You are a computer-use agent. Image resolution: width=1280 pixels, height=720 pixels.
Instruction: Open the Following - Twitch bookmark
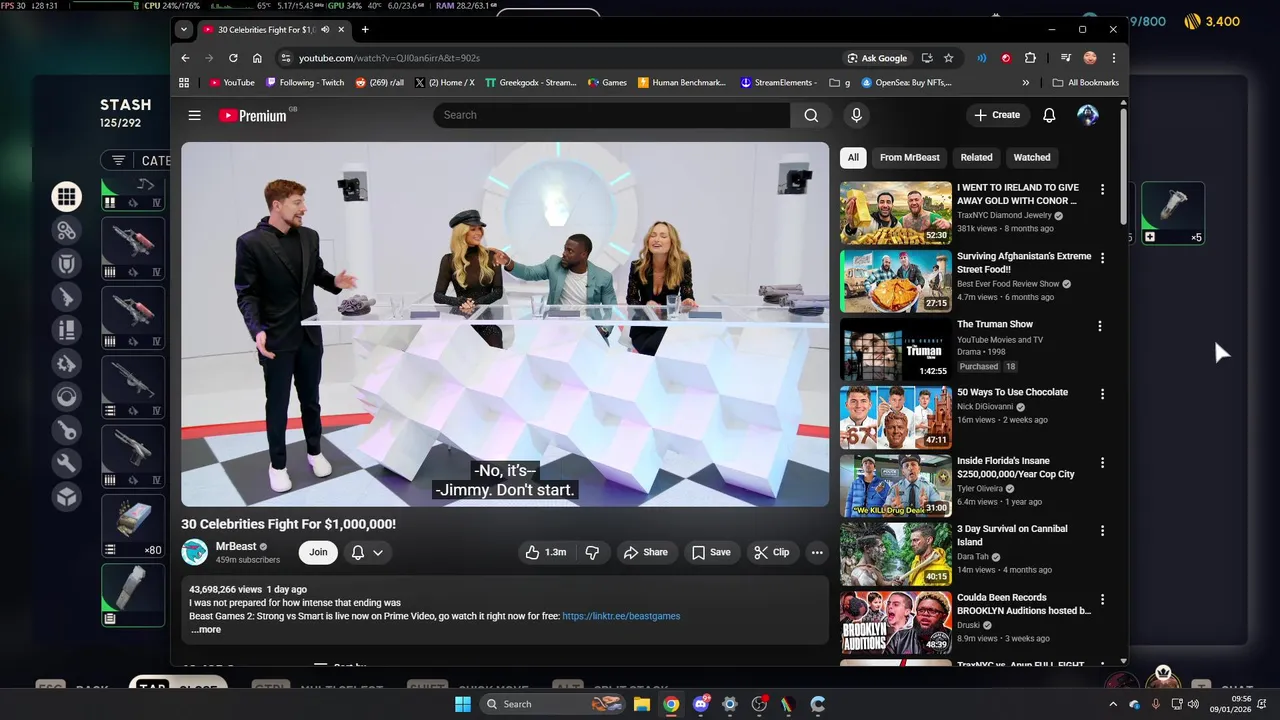pyautogui.click(x=304, y=83)
